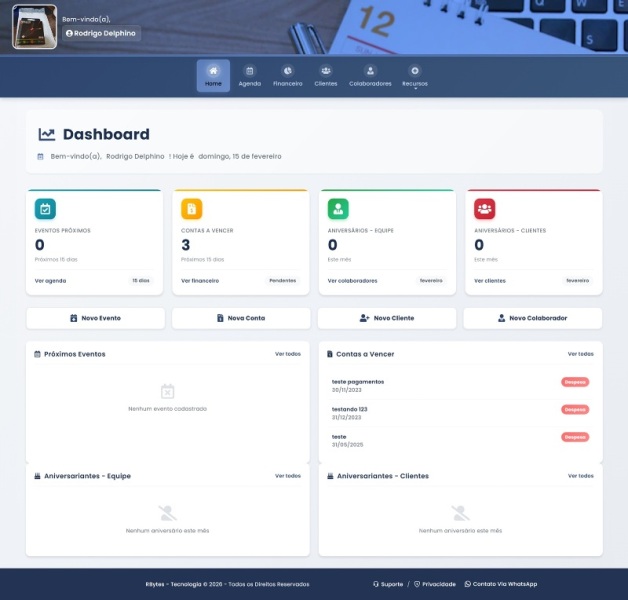This screenshot has width=628, height=600.
Task: Click the Aniversários Equipe green icon
Action: click(338, 209)
